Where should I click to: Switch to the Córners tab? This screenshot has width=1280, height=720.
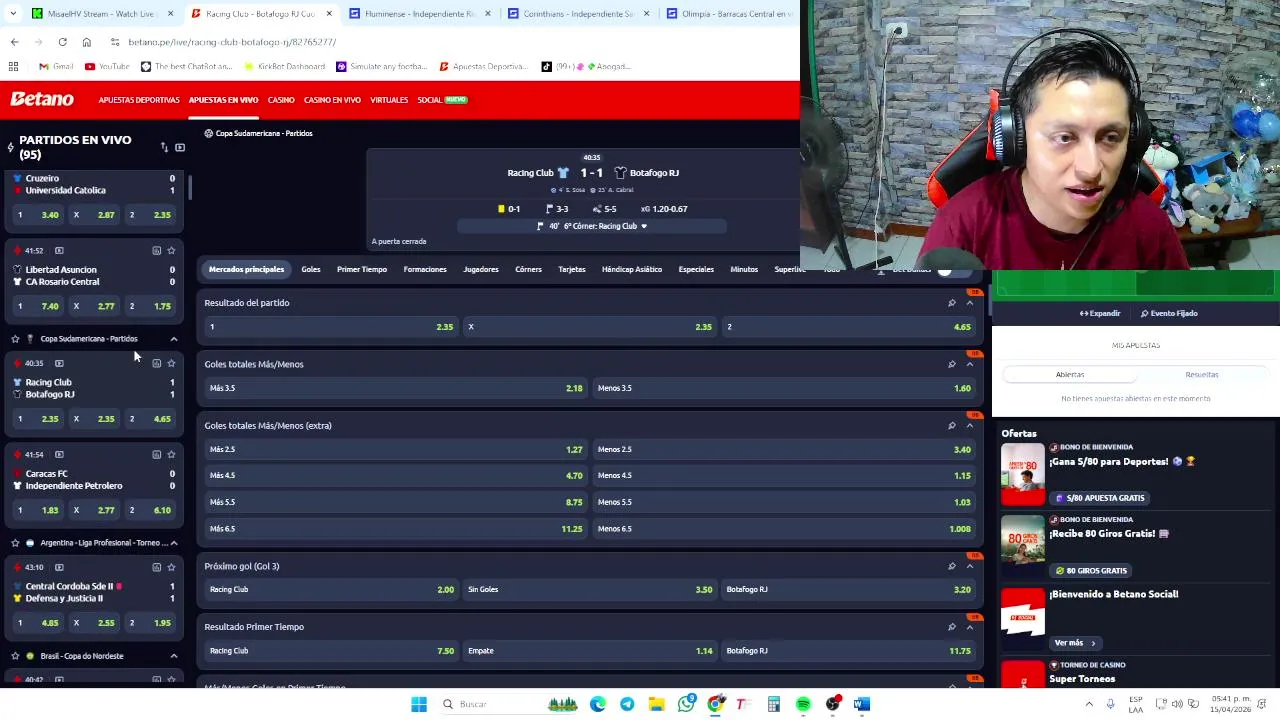click(528, 269)
